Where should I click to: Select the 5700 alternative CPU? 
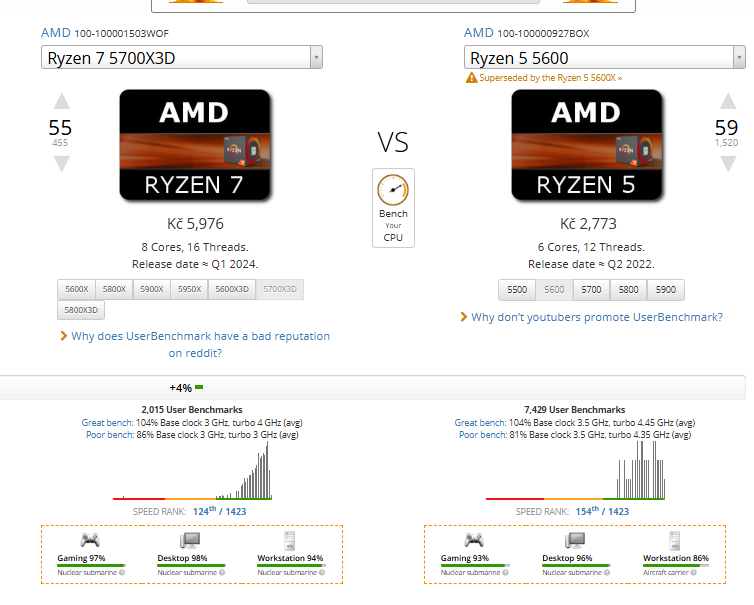tap(591, 289)
